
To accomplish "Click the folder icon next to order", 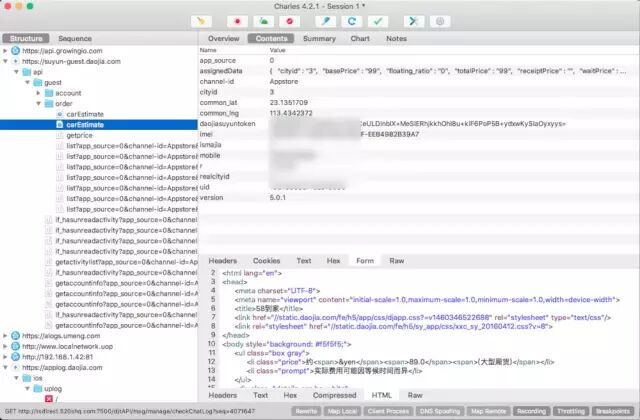I will click(x=49, y=104).
